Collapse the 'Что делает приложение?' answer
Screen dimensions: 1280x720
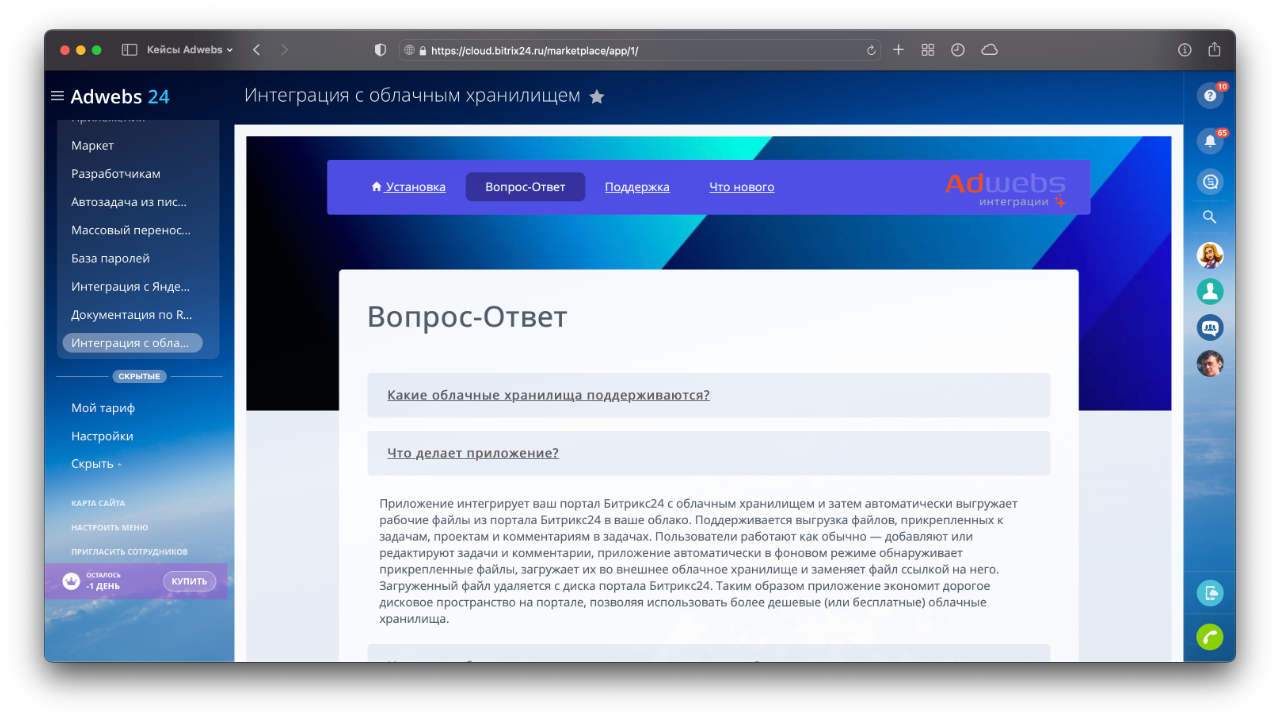pyautogui.click(x=473, y=453)
